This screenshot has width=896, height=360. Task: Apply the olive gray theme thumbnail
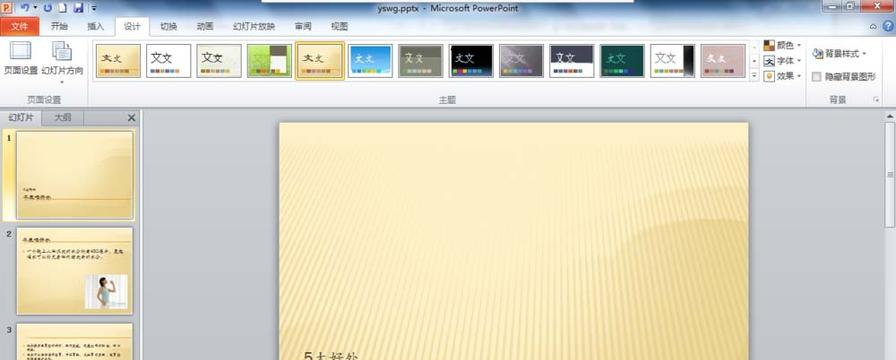pos(421,61)
